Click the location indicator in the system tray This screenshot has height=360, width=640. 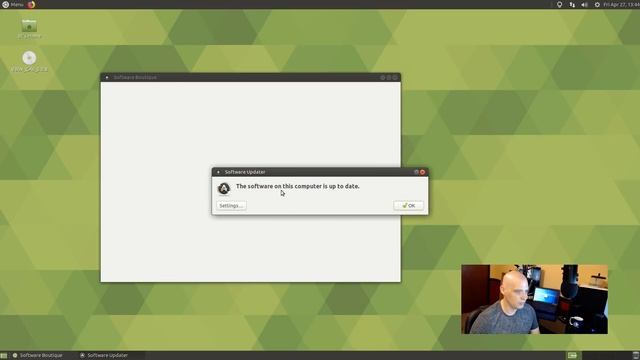560,4
